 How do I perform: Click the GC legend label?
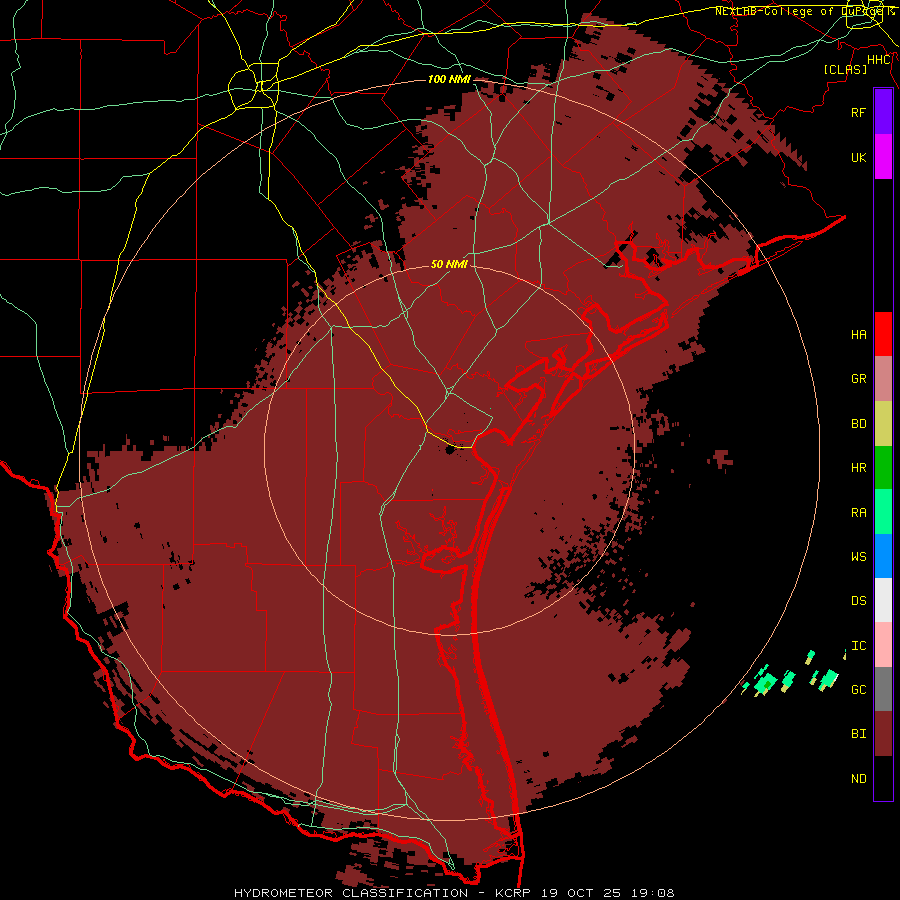pyautogui.click(x=858, y=690)
